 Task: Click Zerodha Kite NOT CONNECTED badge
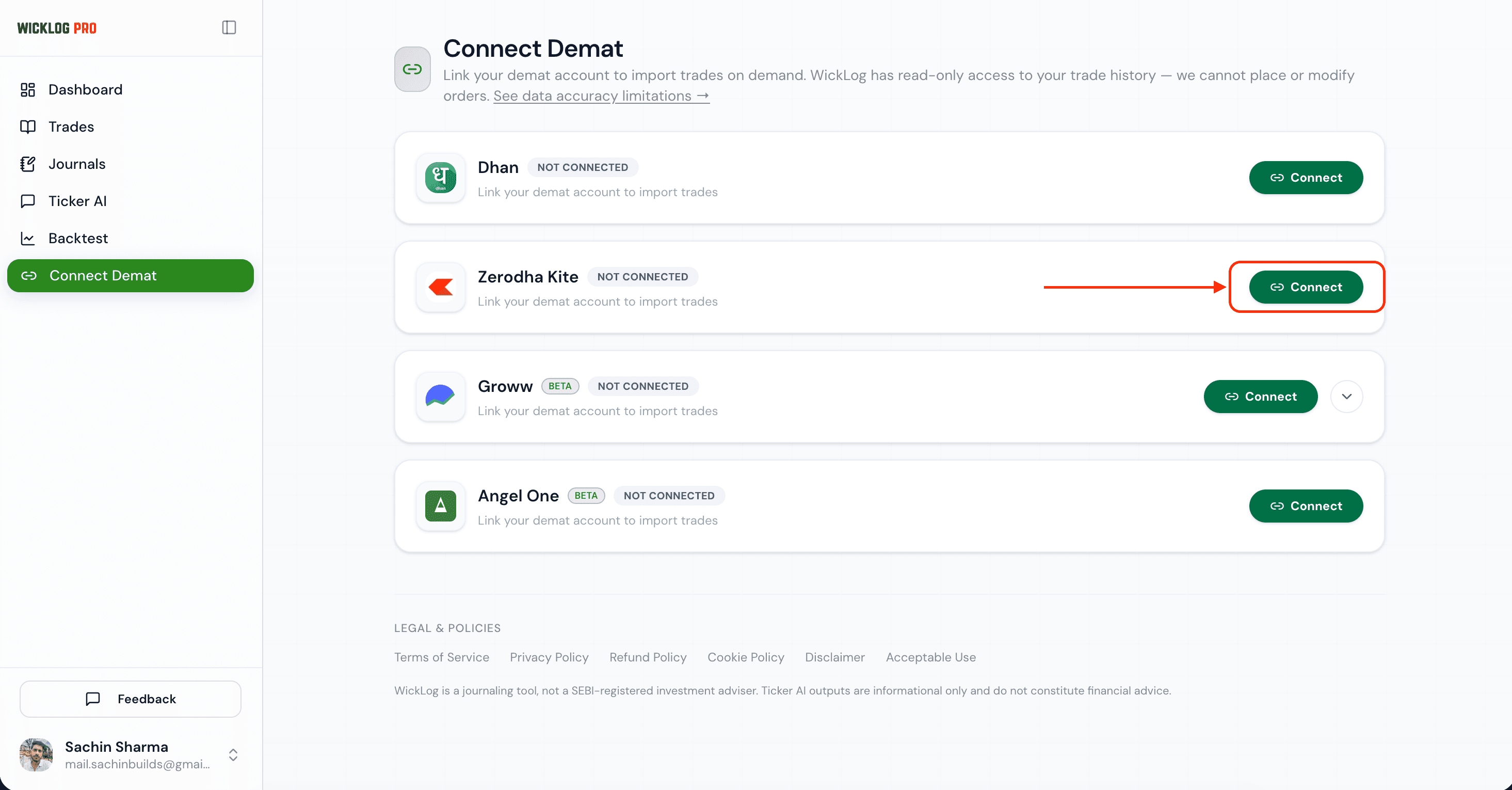point(642,277)
